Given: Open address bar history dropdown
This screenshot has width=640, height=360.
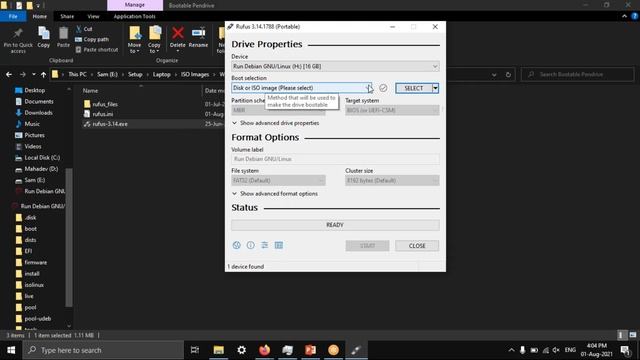Looking at the screenshot, I should click(494, 75).
